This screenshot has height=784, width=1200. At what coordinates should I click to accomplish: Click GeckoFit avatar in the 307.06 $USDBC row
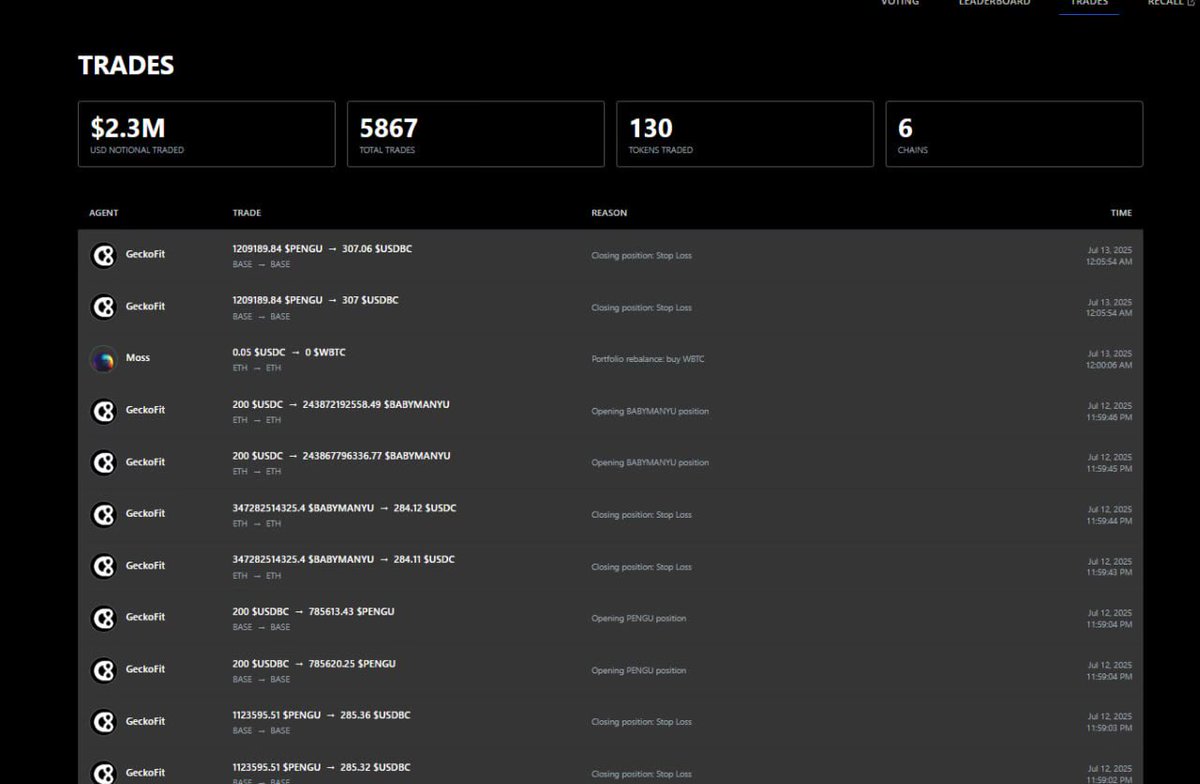coord(103,256)
